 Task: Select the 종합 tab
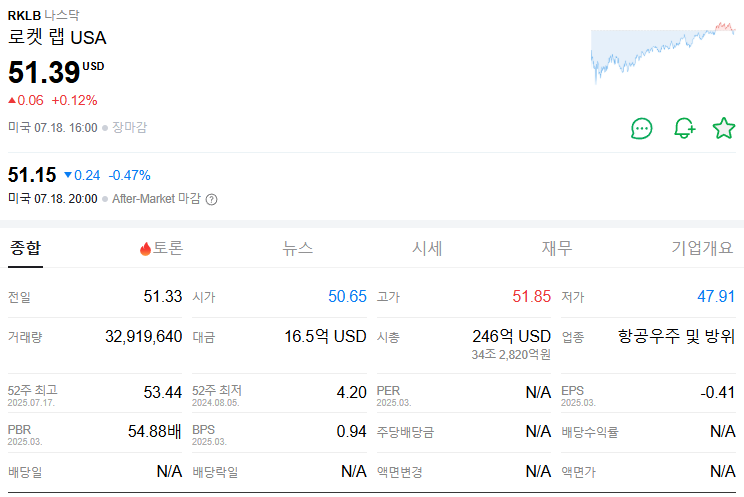[26, 248]
